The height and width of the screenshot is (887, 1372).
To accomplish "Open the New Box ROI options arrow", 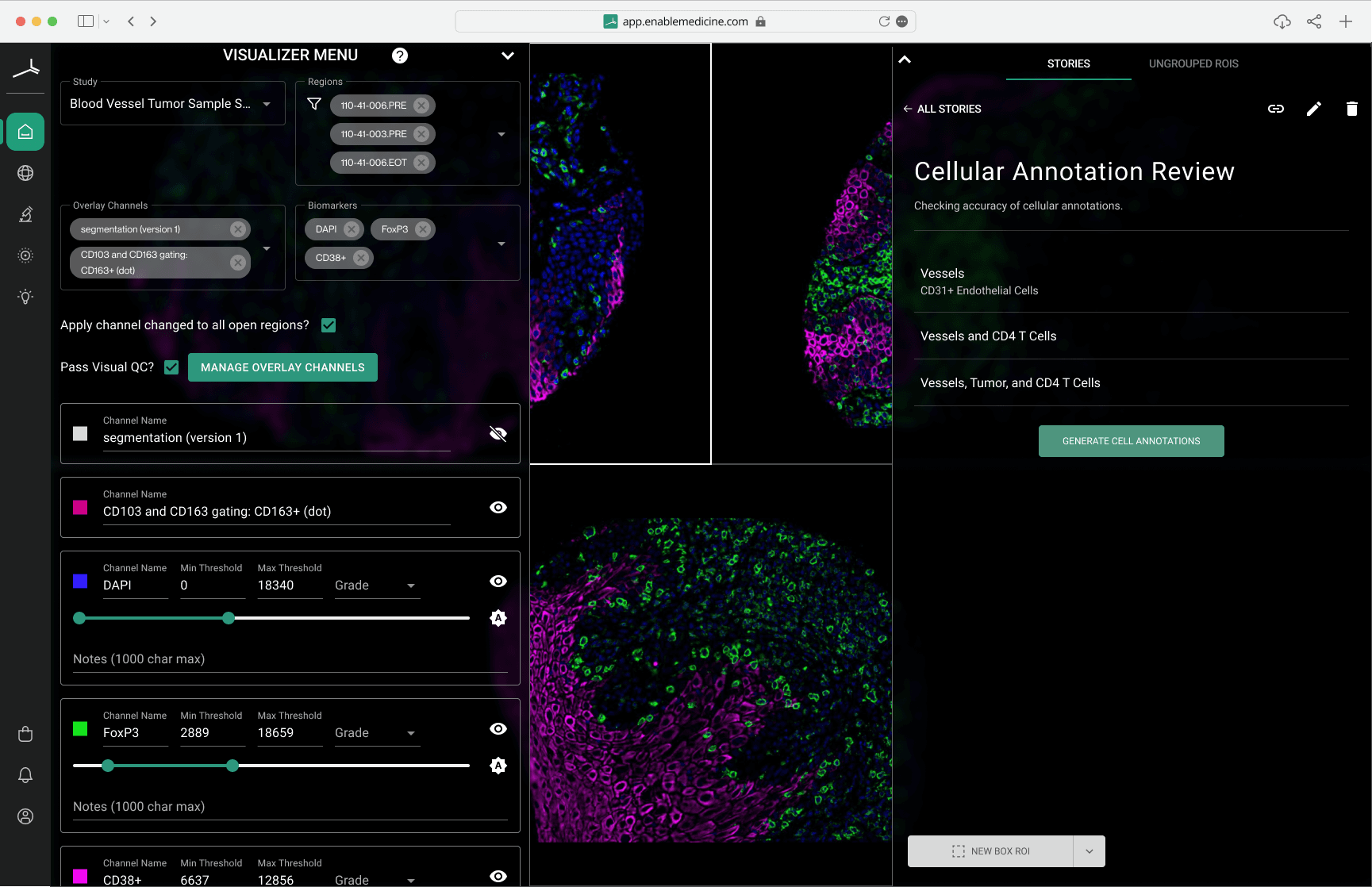I will click(x=1090, y=851).
